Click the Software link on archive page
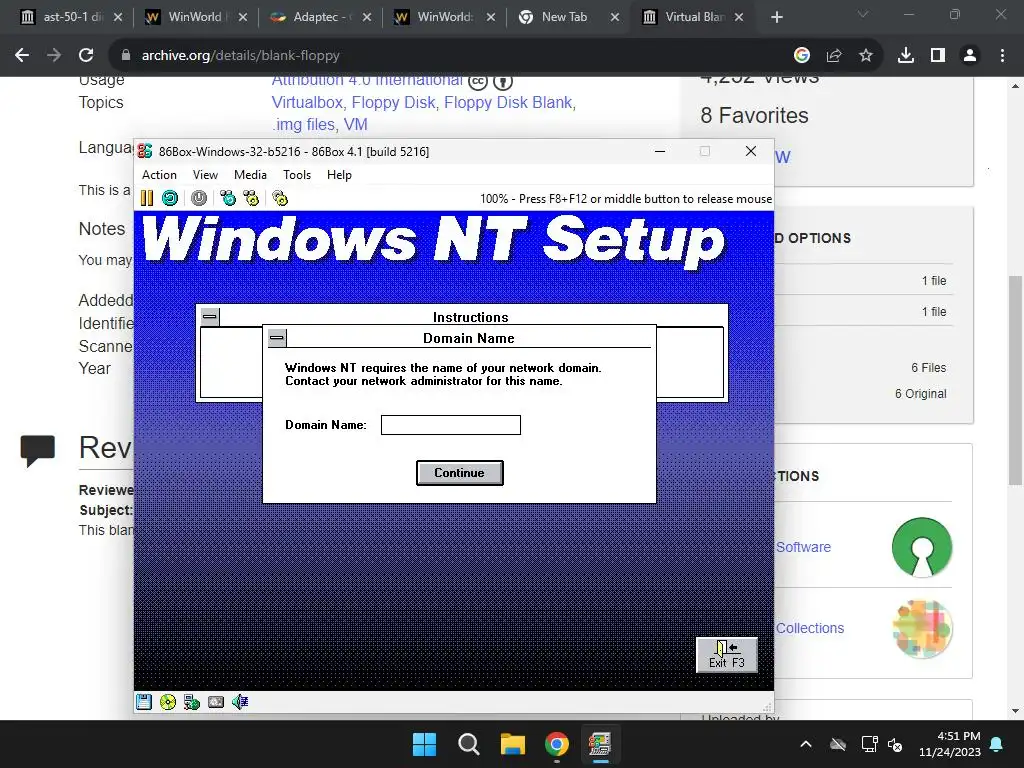This screenshot has width=1024, height=768. point(803,547)
